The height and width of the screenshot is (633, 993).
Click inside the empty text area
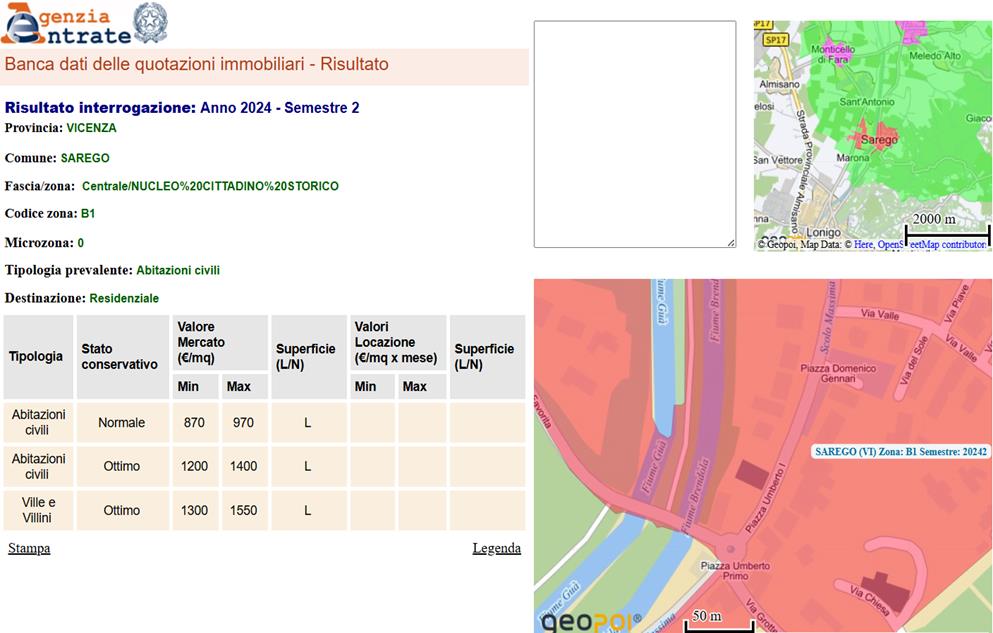tap(634, 134)
